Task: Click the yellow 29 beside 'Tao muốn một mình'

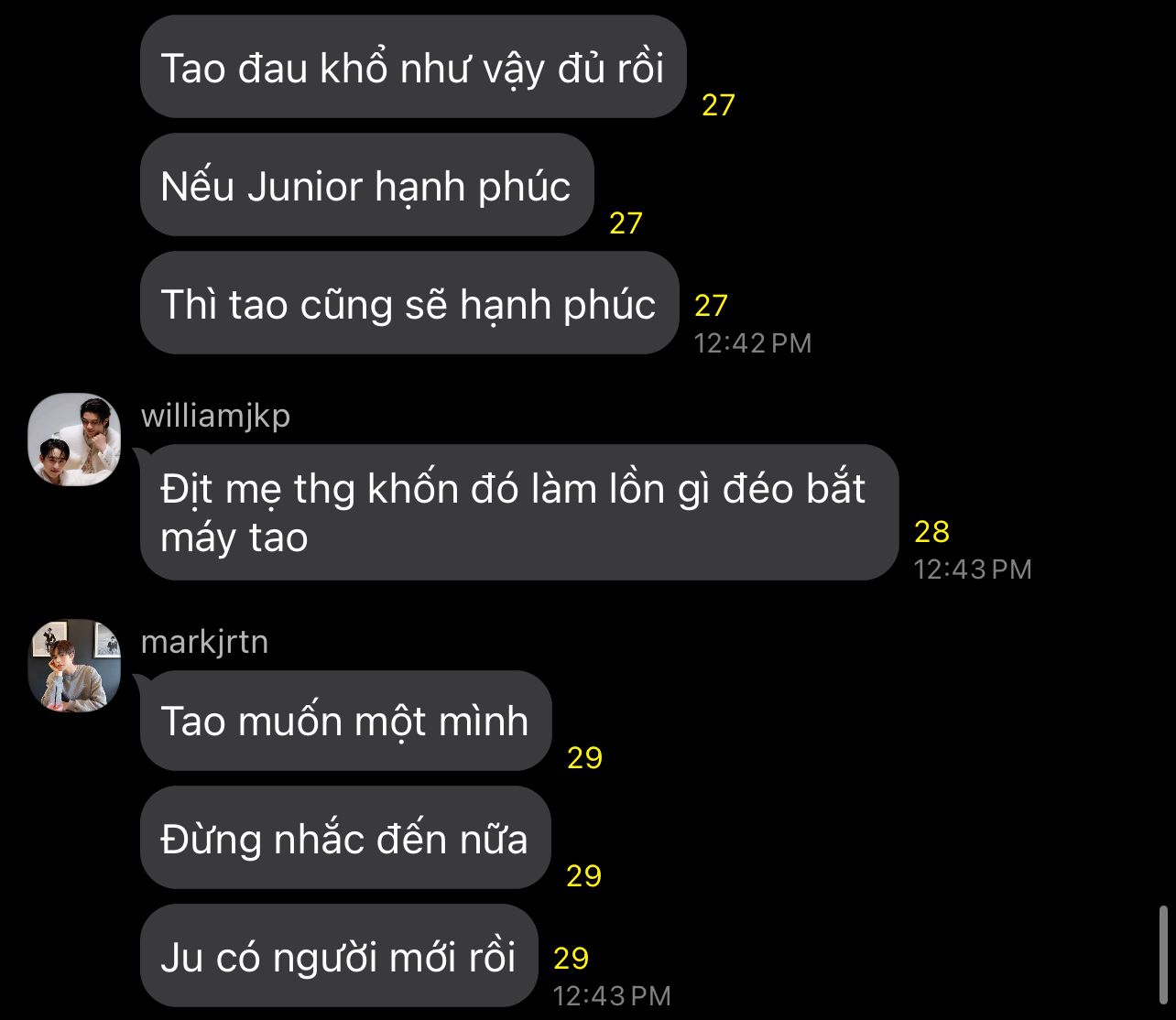Action: click(x=584, y=758)
